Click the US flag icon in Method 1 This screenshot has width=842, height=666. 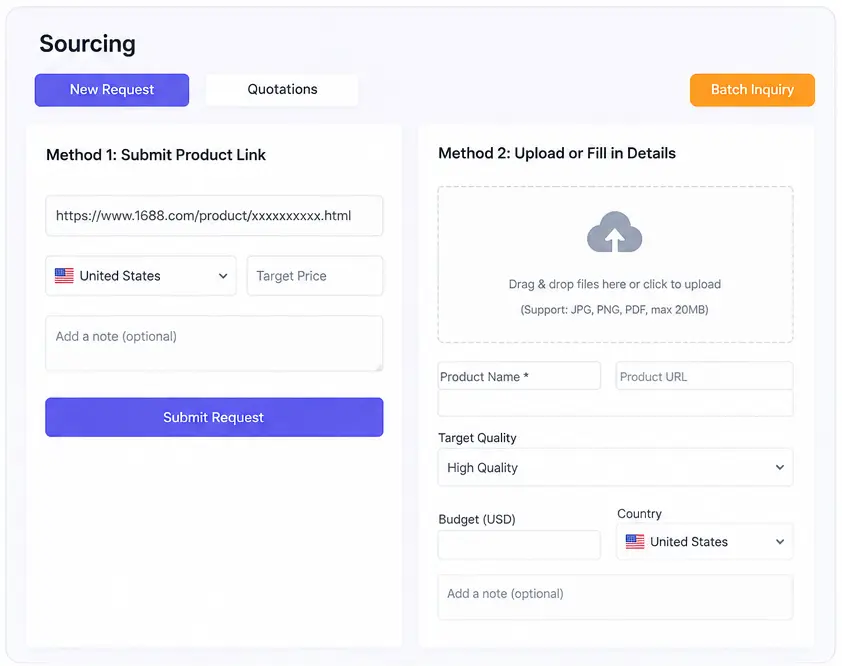tap(64, 276)
